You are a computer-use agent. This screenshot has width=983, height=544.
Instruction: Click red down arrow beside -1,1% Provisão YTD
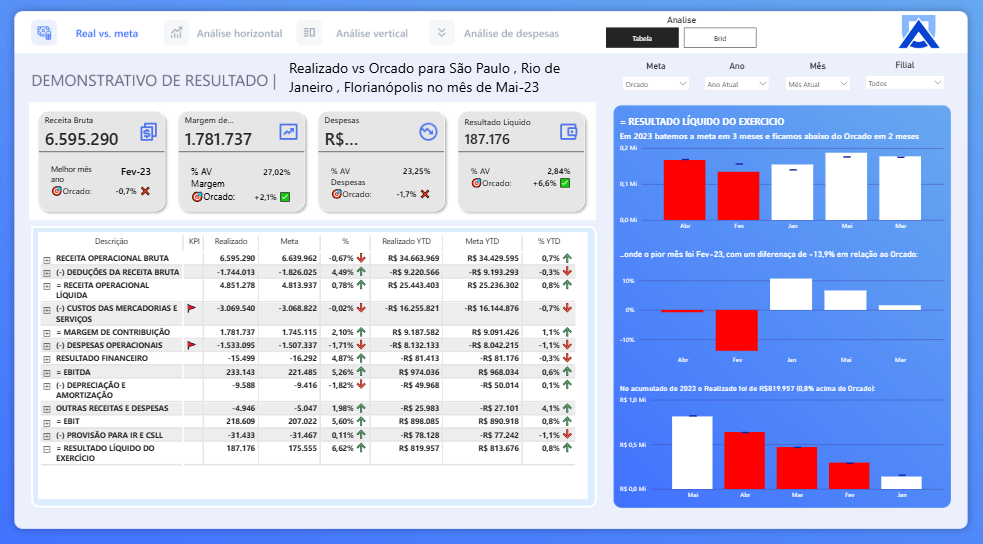567,434
